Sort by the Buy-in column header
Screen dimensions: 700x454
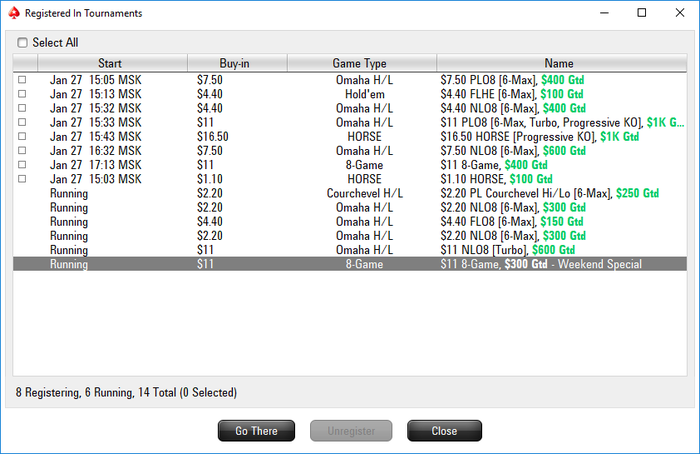237,63
